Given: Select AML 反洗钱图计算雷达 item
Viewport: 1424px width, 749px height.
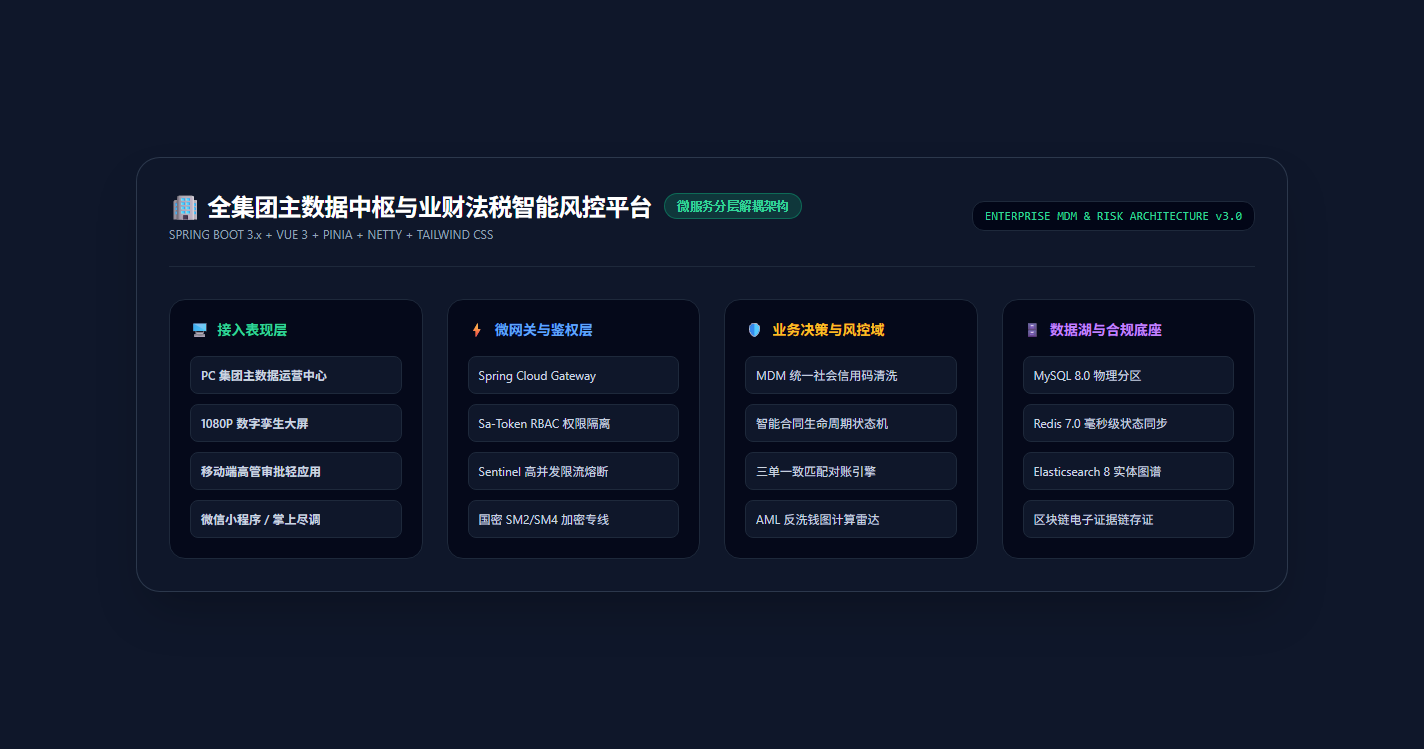Looking at the screenshot, I should [851, 519].
